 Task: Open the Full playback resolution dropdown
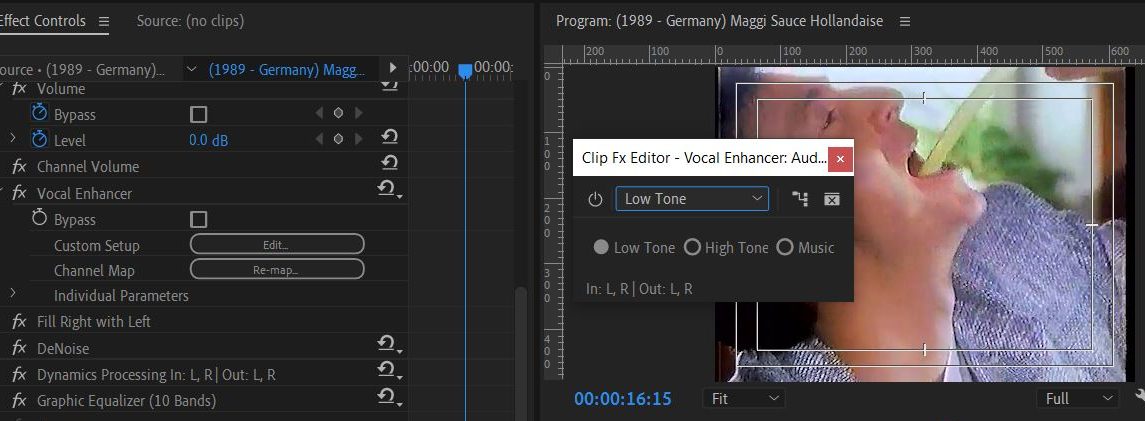pyautogui.click(x=1077, y=398)
